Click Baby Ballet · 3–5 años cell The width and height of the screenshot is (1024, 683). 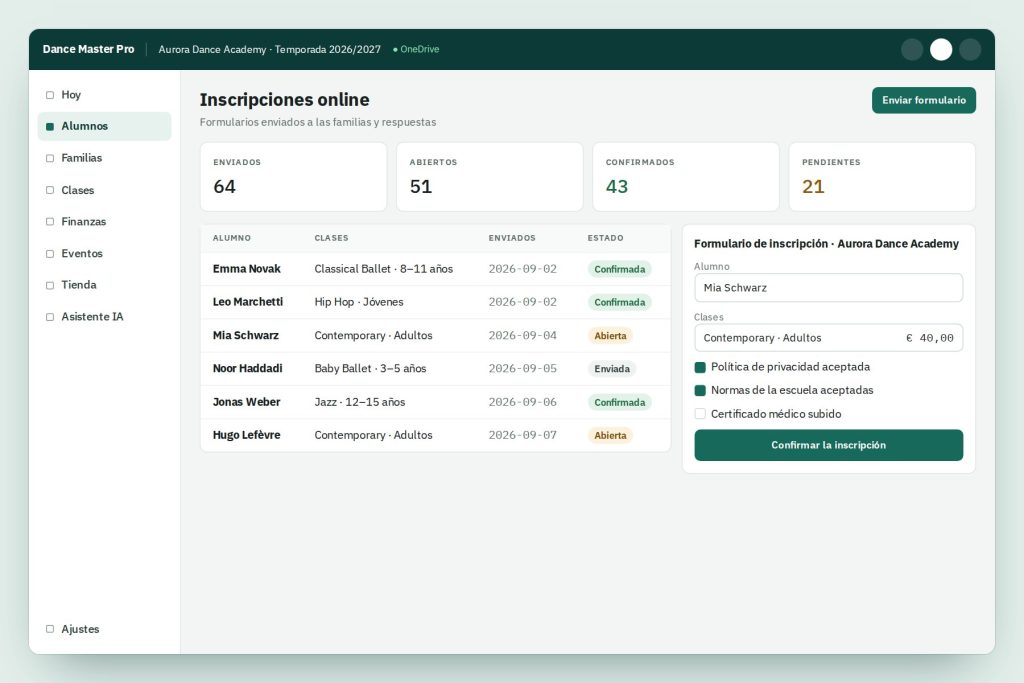click(370, 369)
